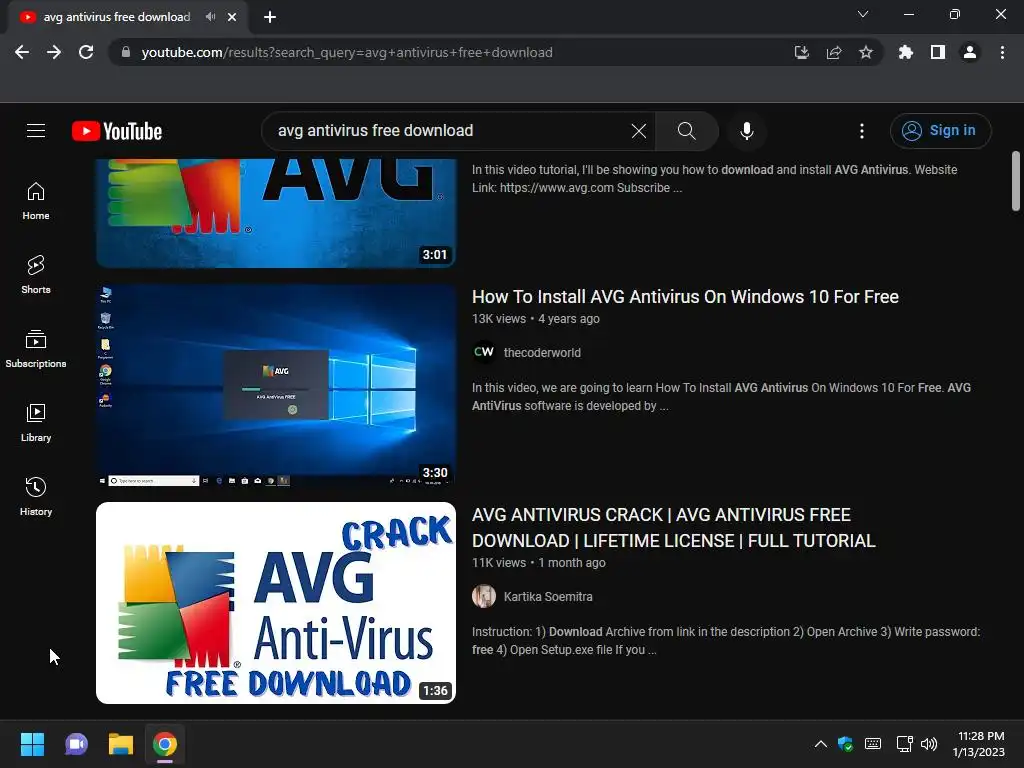The height and width of the screenshot is (768, 1024).
Task: Click the 'Instruction: 1) Download Archive' description
Action: click(x=726, y=641)
